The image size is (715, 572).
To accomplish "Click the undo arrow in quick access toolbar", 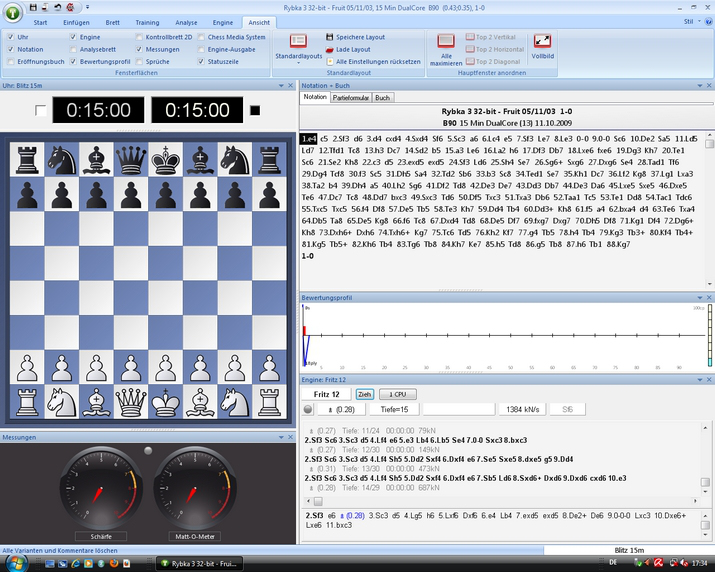I will (x=57, y=7).
